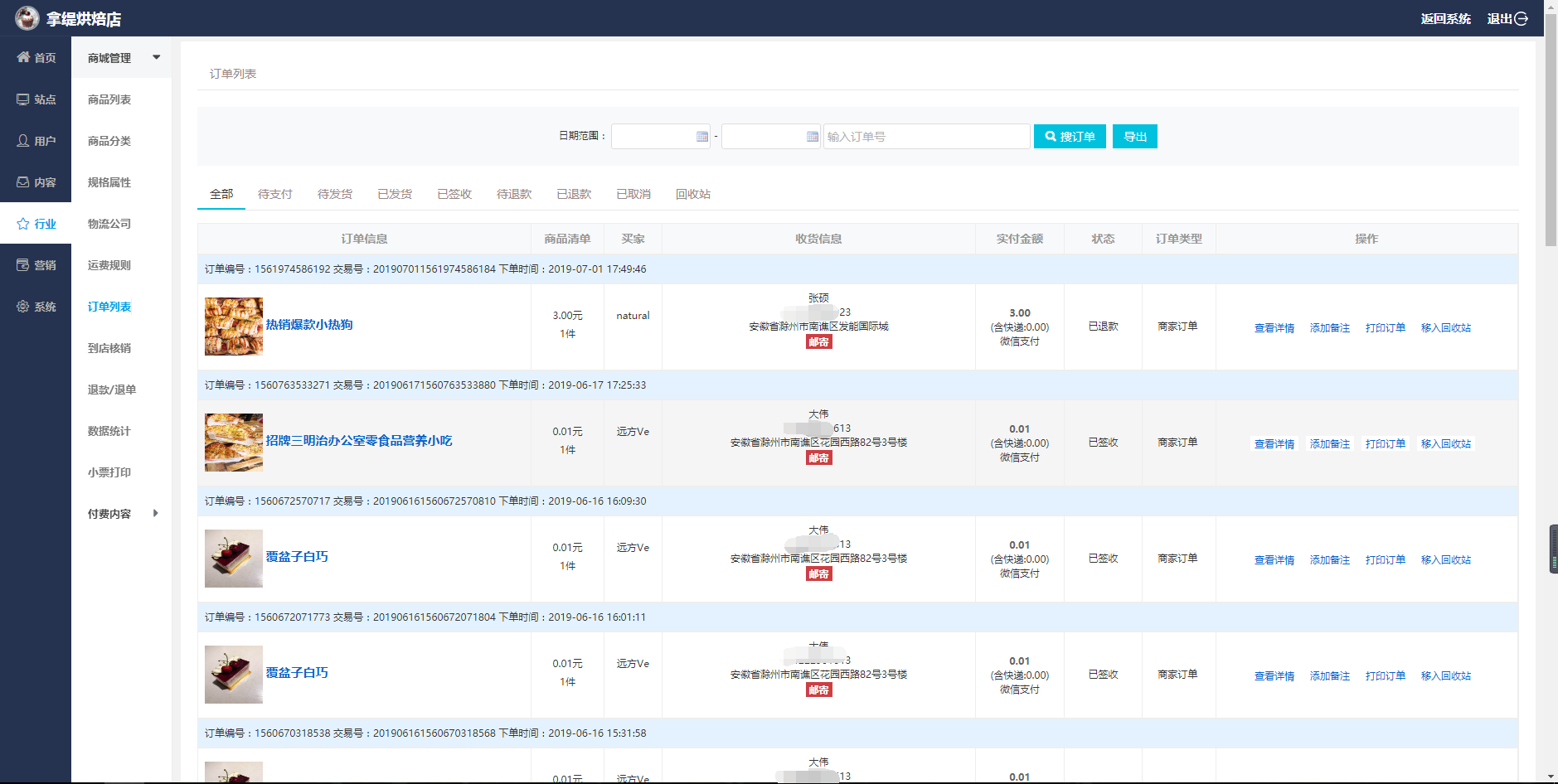1558x784 pixels.
Task: Open 覆盆子白巧 link in order 1560672570717
Action: 297,556
